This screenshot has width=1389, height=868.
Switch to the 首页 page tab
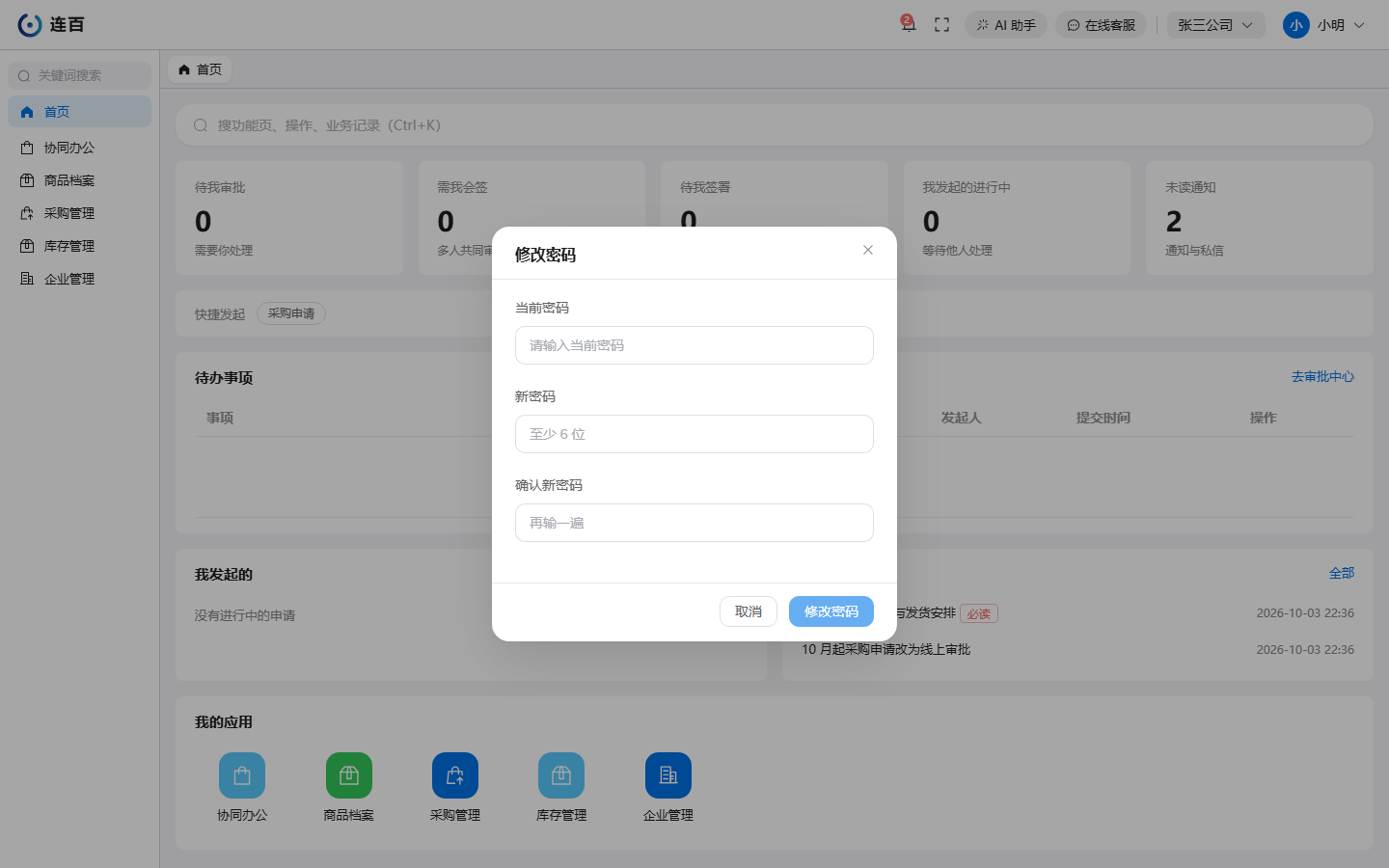201,69
